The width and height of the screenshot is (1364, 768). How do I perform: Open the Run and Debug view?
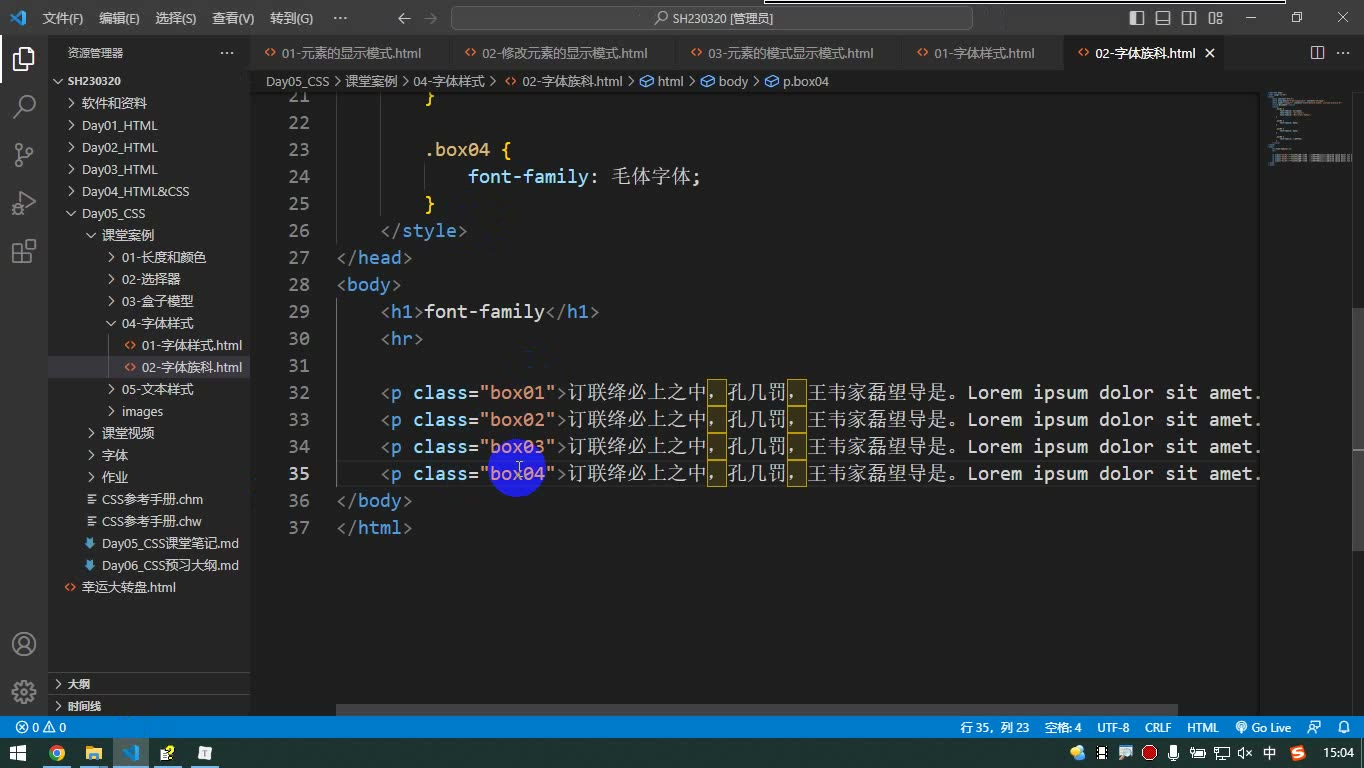24,202
